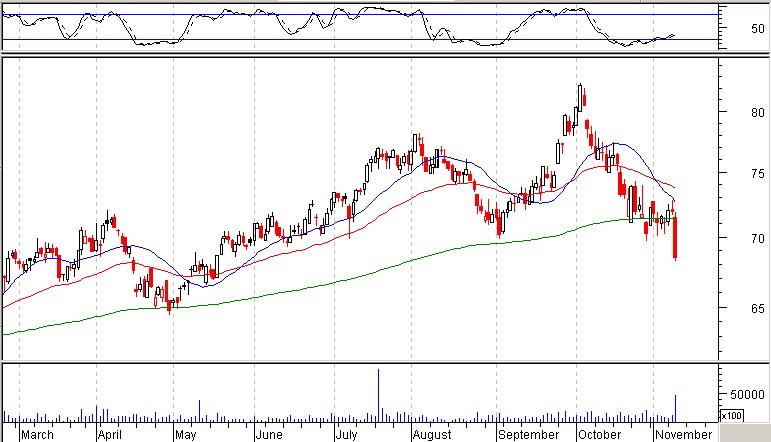Click the x100 volume multiplier box
771x442 pixels.
click(x=731, y=415)
